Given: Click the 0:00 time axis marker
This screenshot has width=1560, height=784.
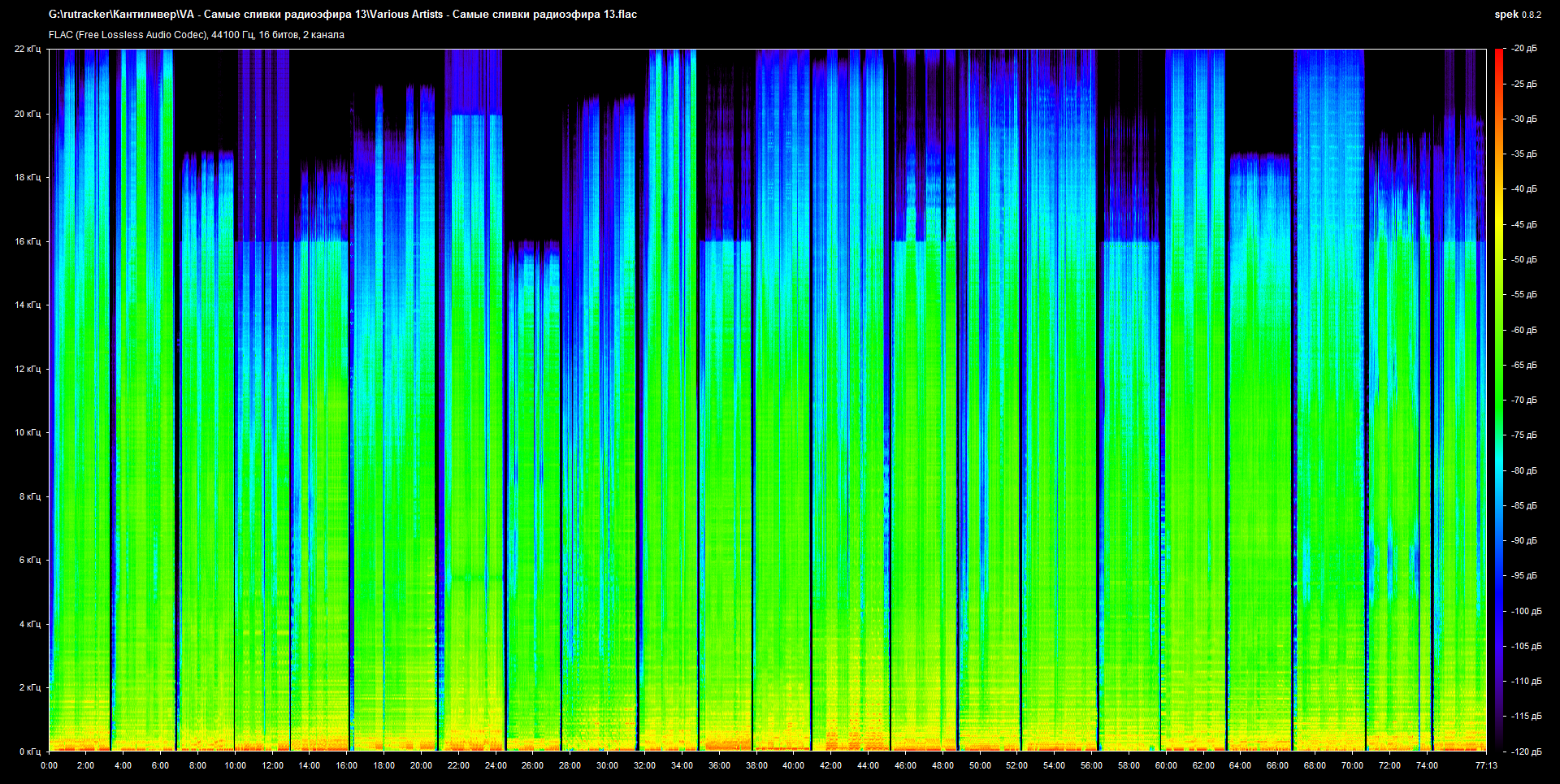Looking at the screenshot, I should pyautogui.click(x=49, y=765).
